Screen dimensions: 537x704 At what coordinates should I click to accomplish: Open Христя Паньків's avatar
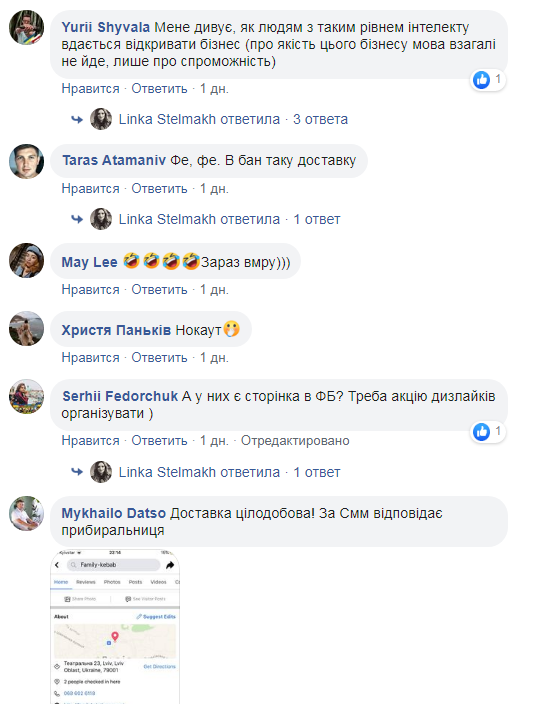tap(26, 329)
